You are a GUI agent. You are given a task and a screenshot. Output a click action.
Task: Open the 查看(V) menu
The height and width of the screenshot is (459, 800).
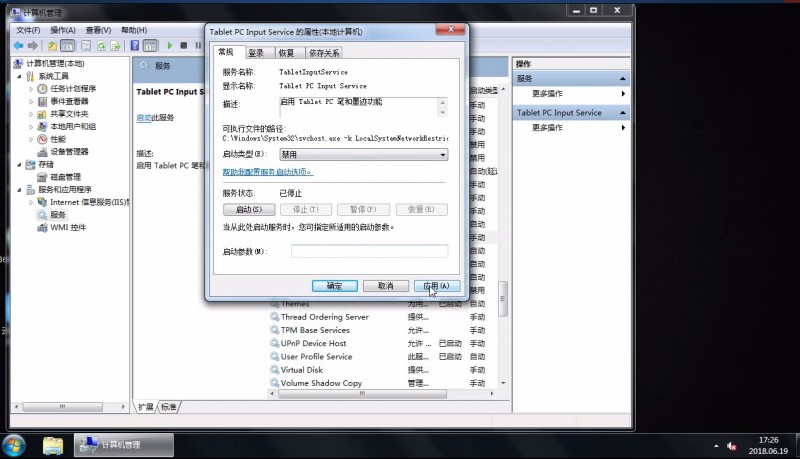click(x=98, y=30)
